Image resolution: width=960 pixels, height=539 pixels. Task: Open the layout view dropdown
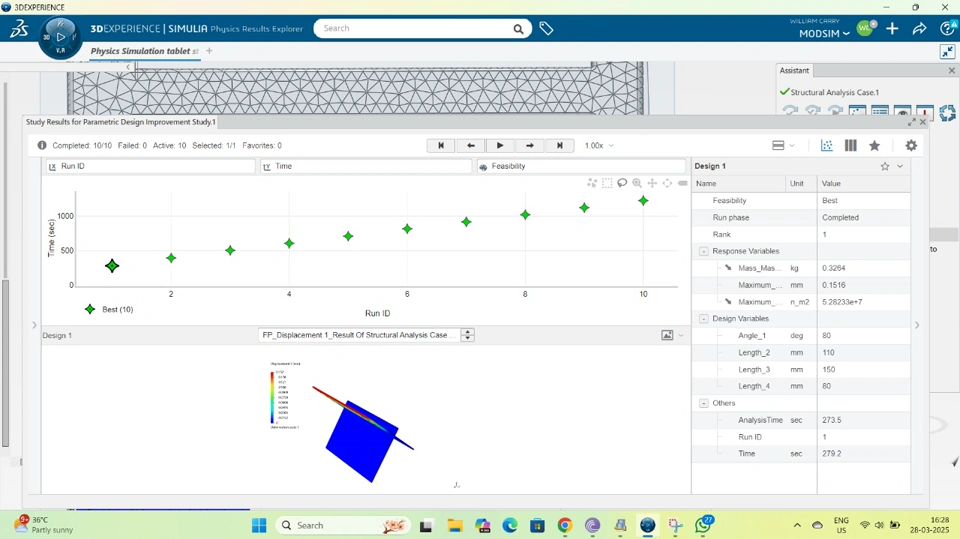click(x=783, y=145)
